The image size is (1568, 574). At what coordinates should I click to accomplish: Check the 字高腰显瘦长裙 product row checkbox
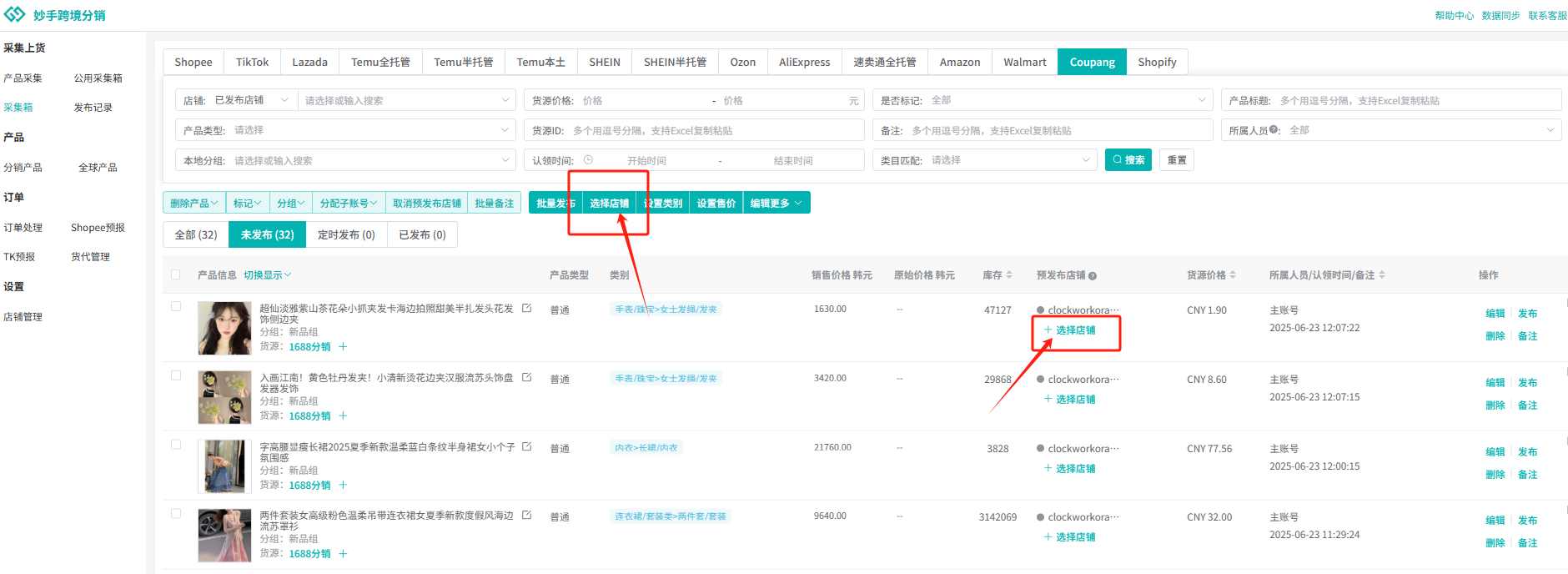tap(176, 445)
